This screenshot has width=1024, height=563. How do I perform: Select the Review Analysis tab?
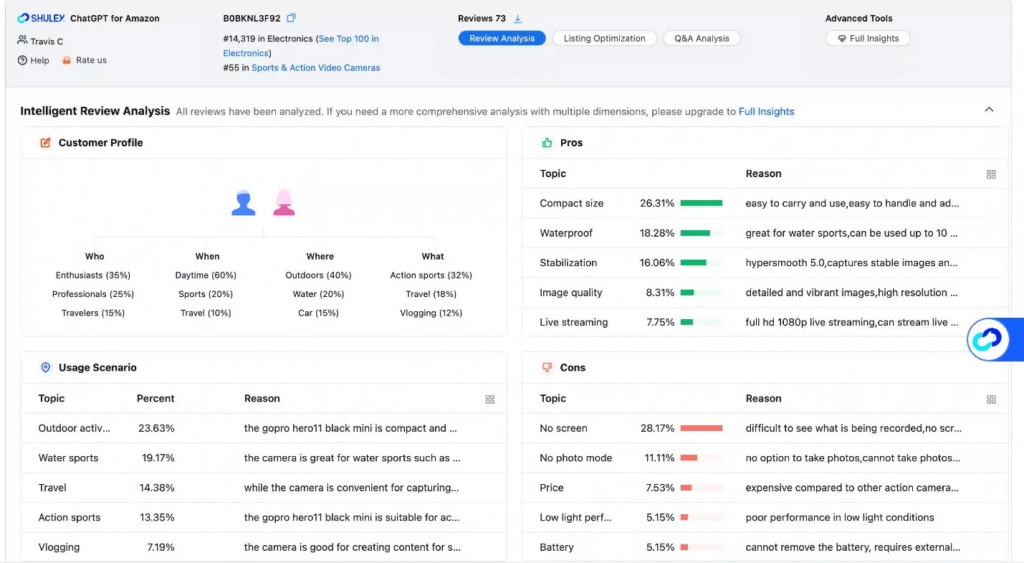coord(502,39)
